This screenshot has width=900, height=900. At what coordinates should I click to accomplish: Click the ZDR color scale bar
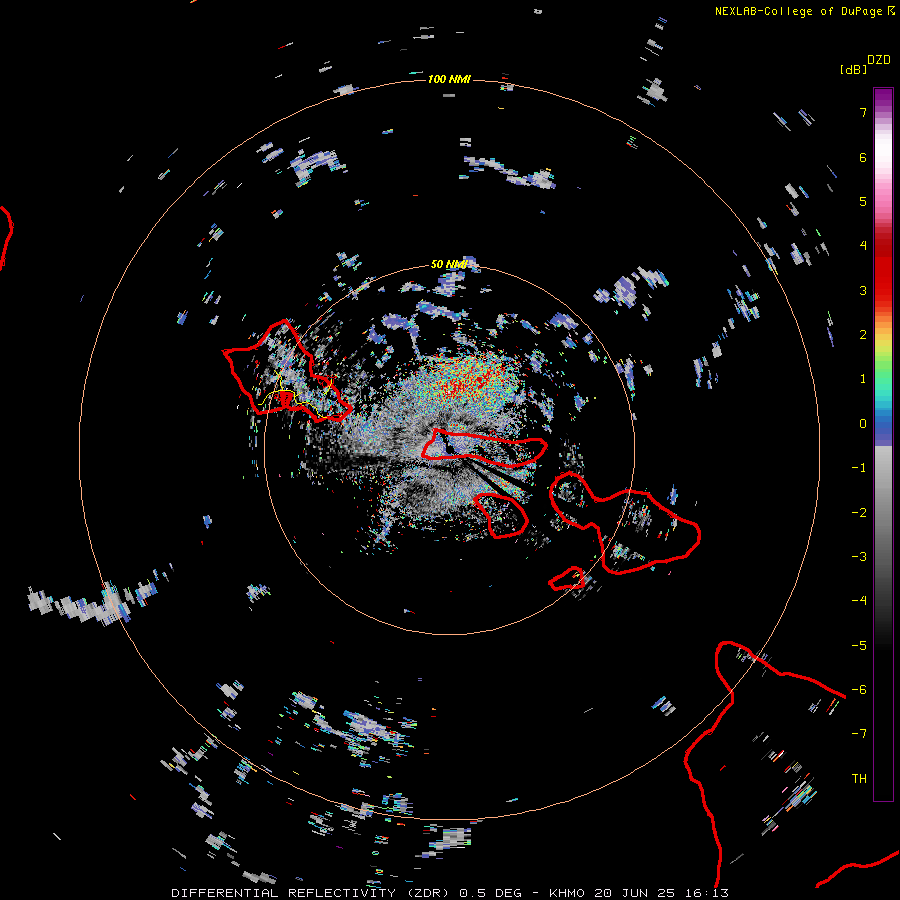pos(883,444)
